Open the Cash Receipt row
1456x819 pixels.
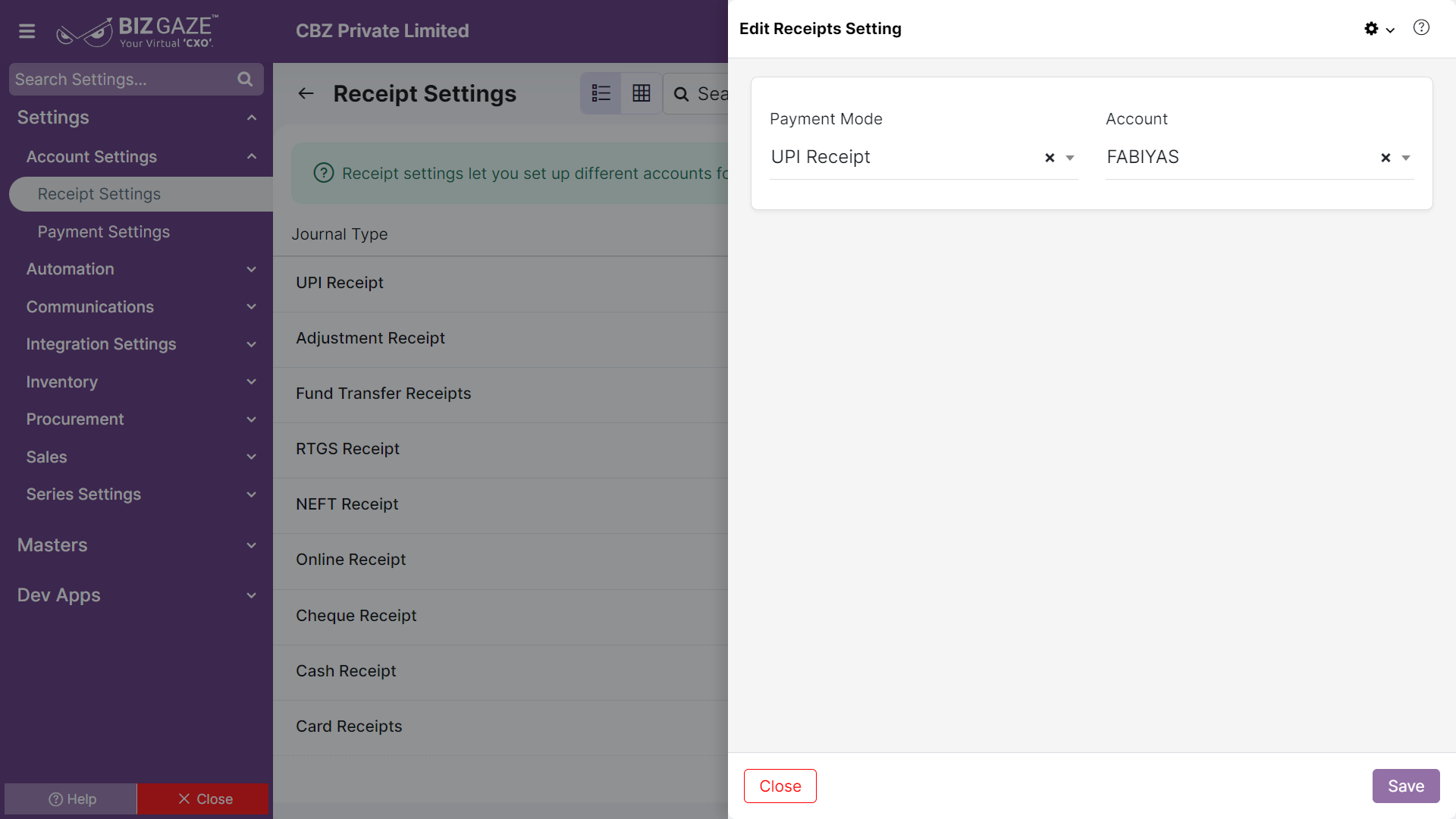point(500,671)
